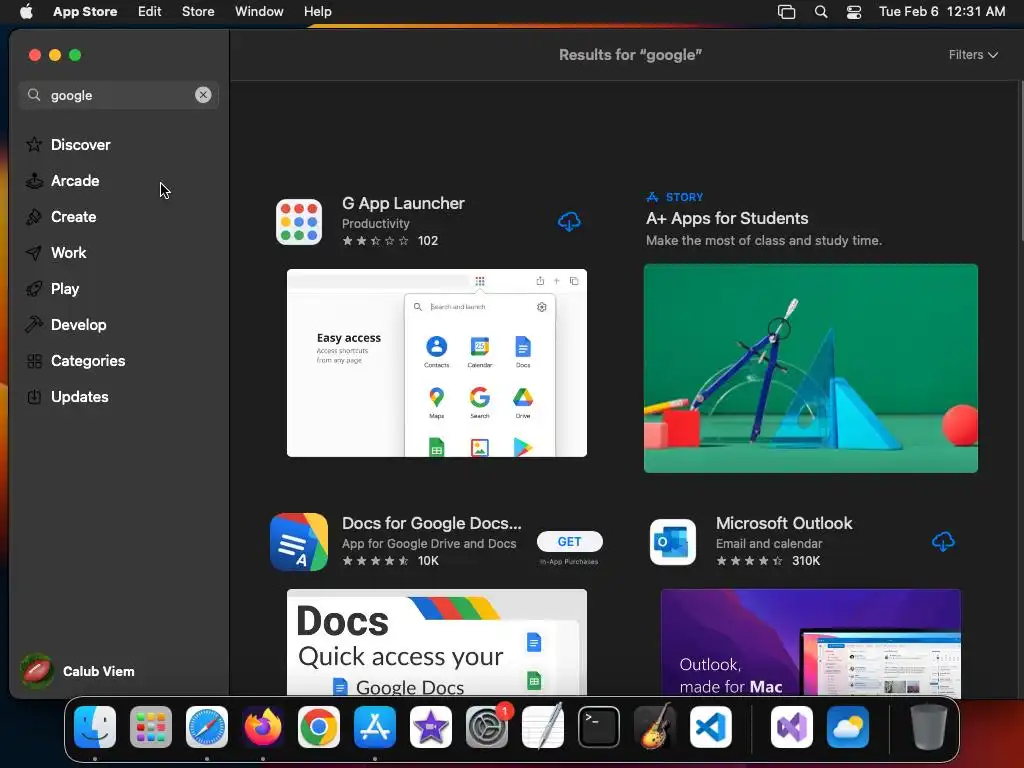Viewport: 1024px width, 768px height.
Task: Open the students story geometry image
Action: (810, 368)
